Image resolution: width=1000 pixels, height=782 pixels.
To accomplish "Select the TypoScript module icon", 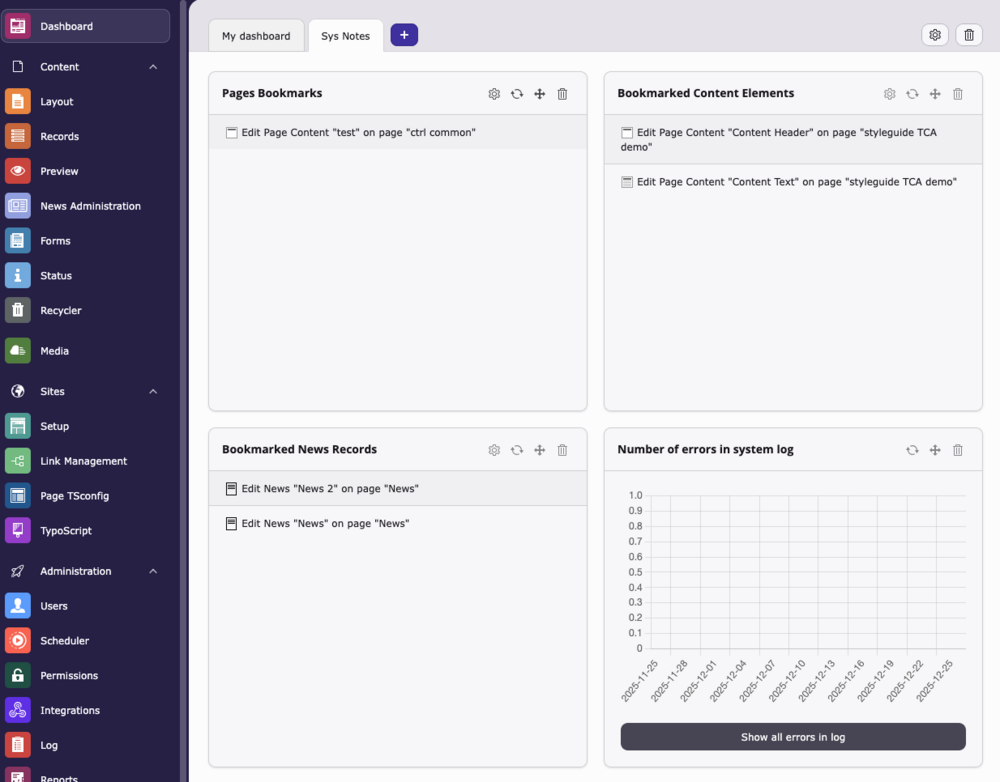I will (x=18, y=531).
